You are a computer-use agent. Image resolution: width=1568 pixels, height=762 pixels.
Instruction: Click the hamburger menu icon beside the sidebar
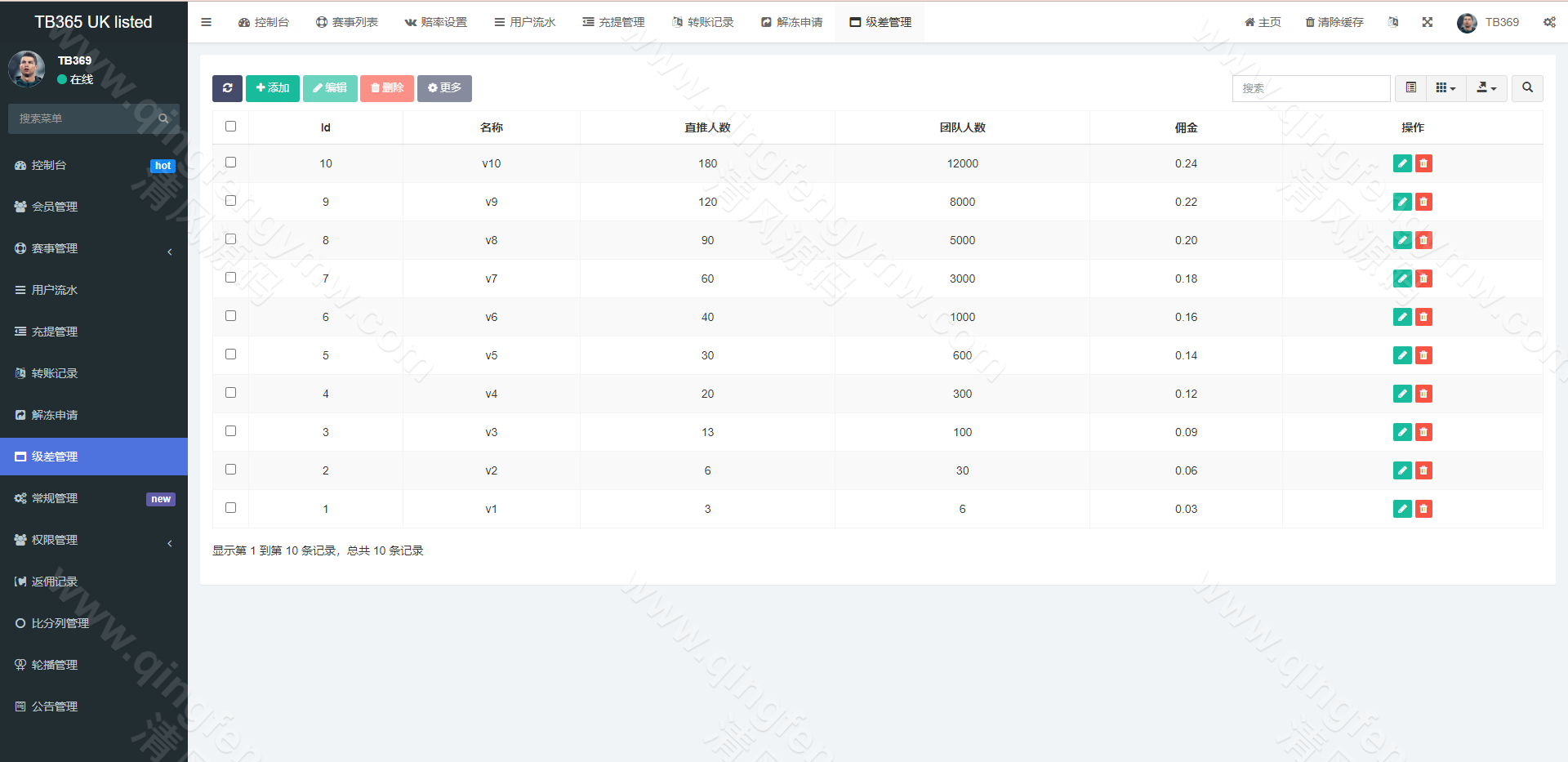coord(206,22)
